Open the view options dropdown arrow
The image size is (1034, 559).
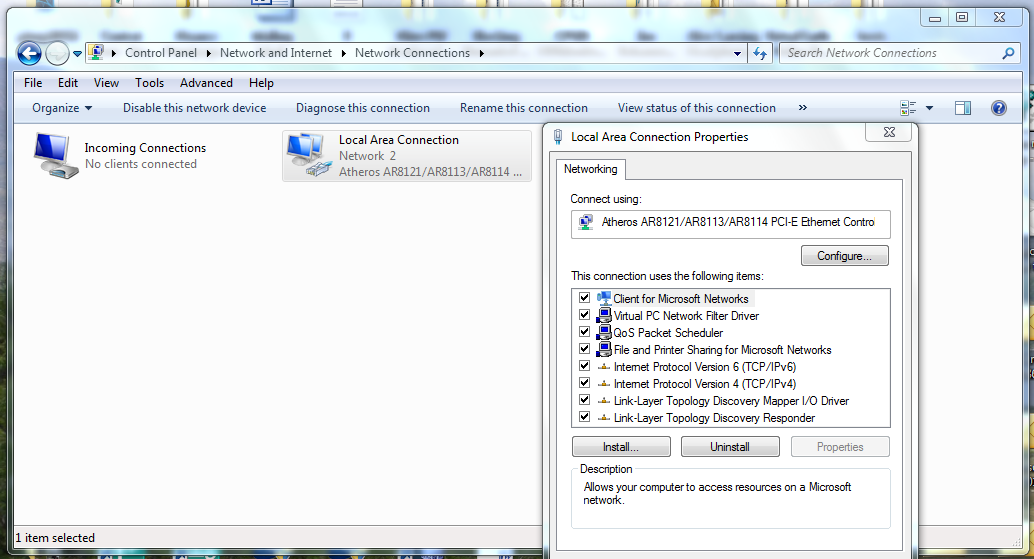(x=929, y=108)
